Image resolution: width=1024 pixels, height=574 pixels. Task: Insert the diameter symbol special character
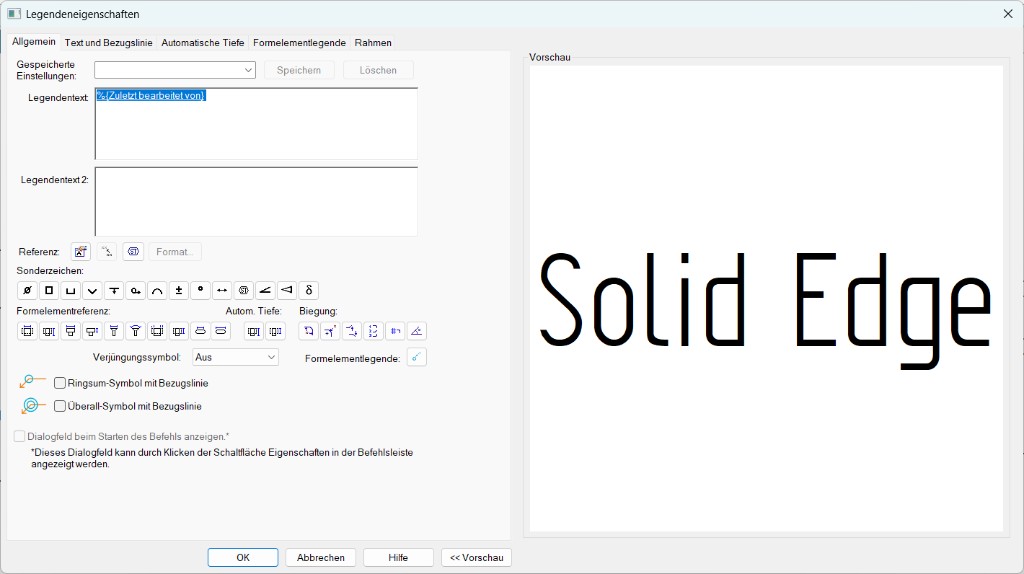[27, 290]
